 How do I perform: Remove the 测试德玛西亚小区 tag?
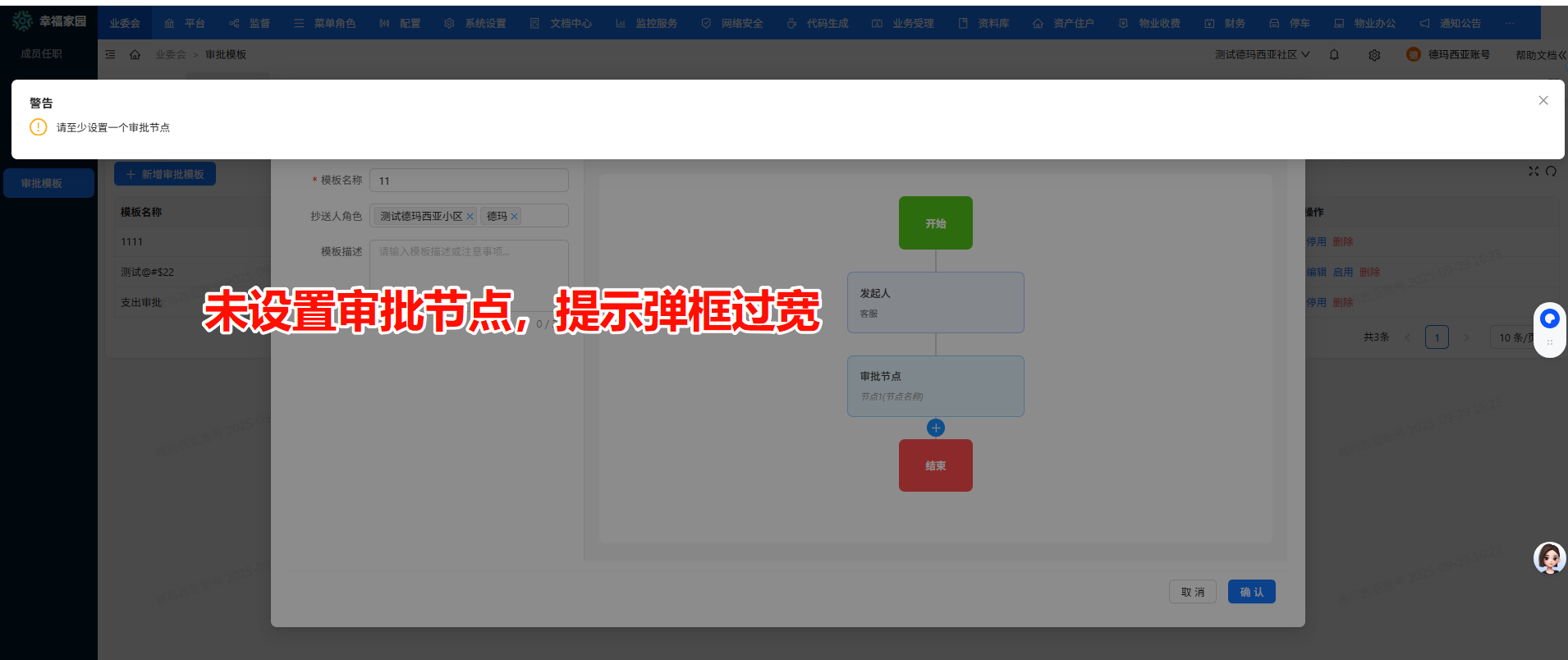[x=470, y=216]
